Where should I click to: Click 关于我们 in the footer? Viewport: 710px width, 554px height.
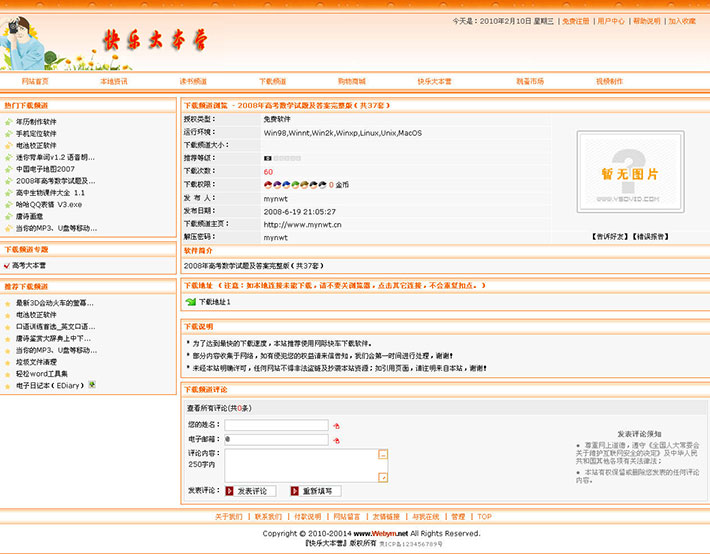[229, 517]
